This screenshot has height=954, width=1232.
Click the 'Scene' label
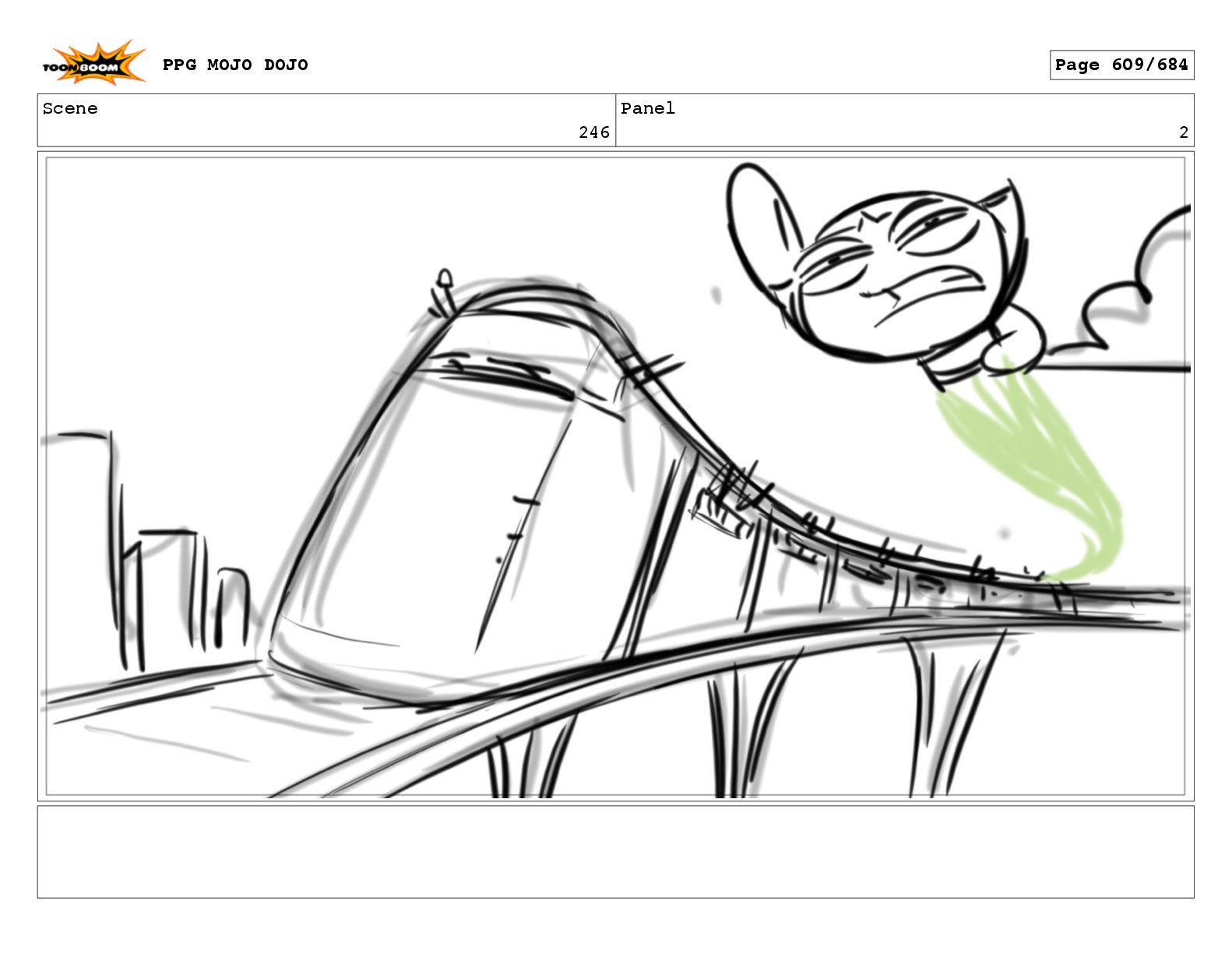pyautogui.click(x=70, y=108)
